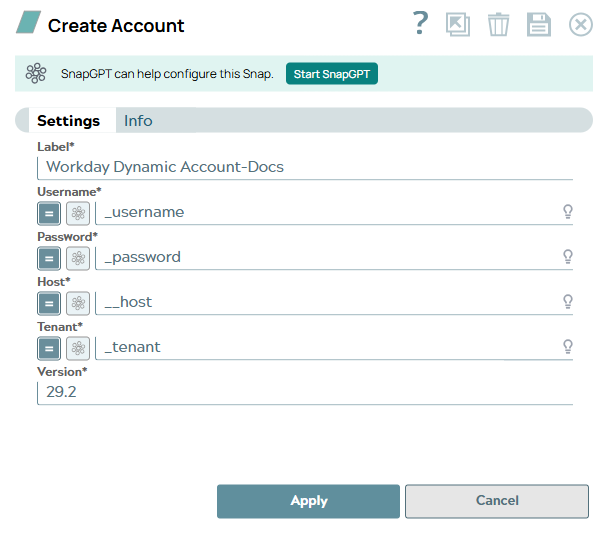The height and width of the screenshot is (534, 607).
Task: Toggle expression for Host field
Action: click(x=49, y=303)
